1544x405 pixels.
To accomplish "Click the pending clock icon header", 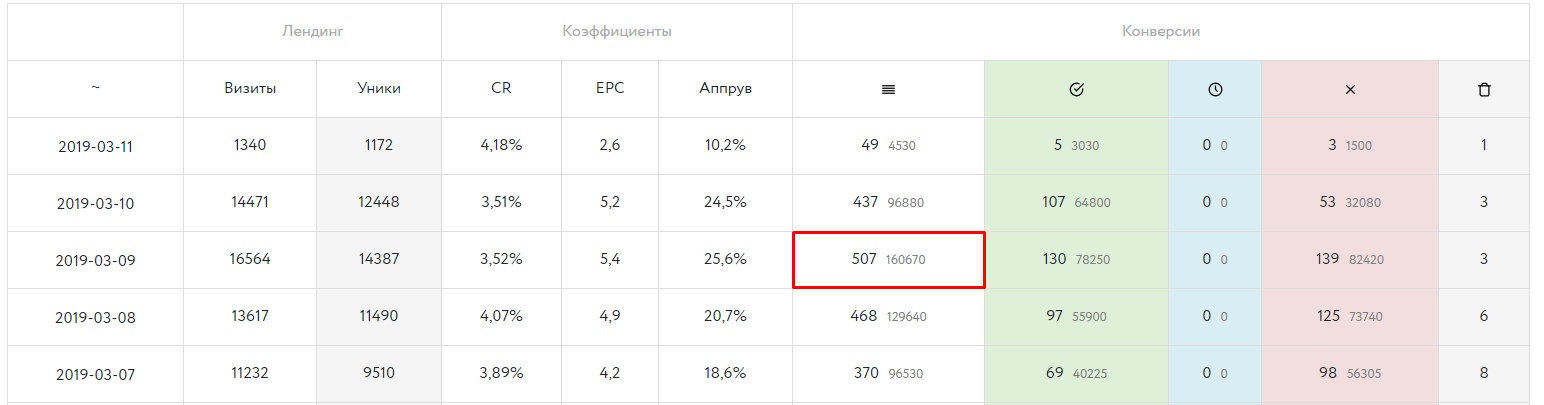I will point(1215,89).
